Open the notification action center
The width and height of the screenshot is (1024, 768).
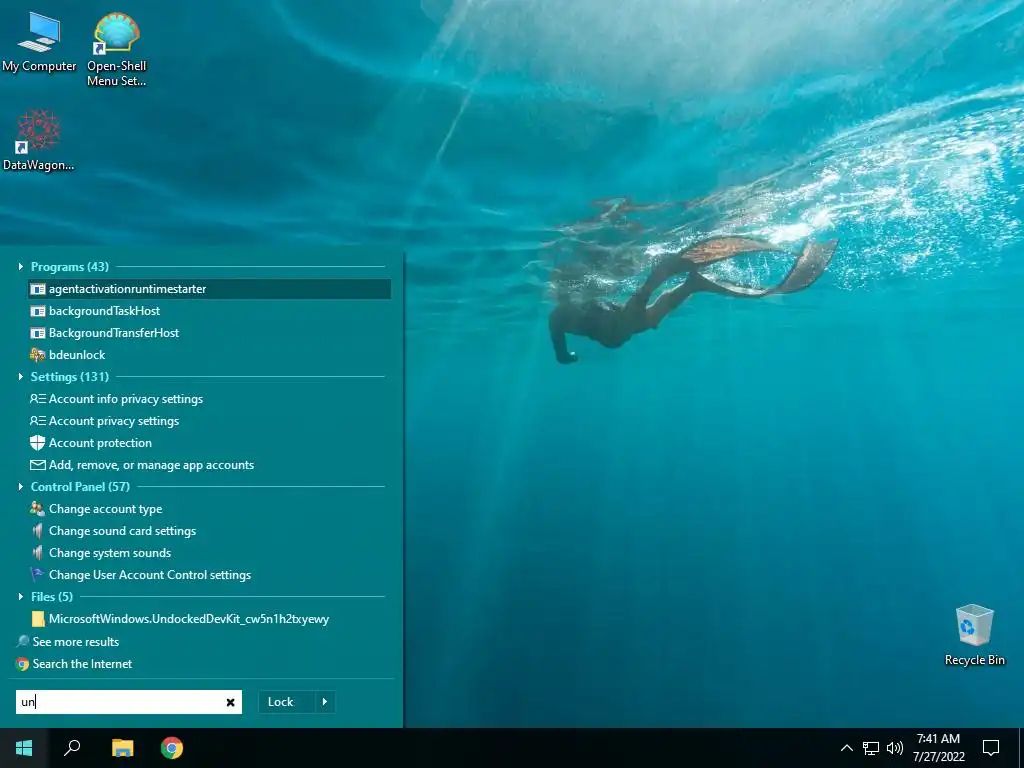[991, 748]
